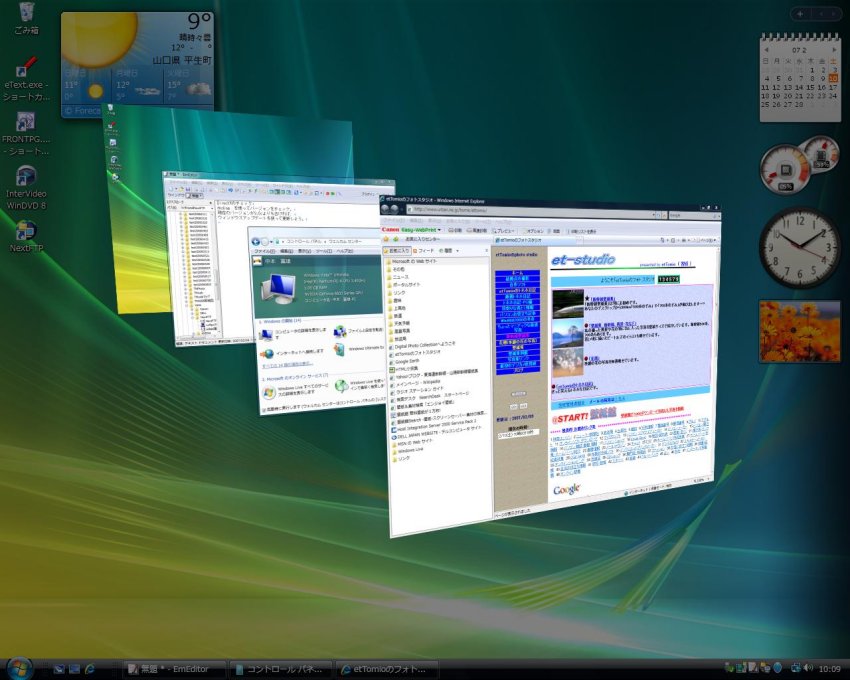The height and width of the screenshot is (680, 850).
Task: Open 表示 menu in Welcome Center window
Action: pos(305,251)
